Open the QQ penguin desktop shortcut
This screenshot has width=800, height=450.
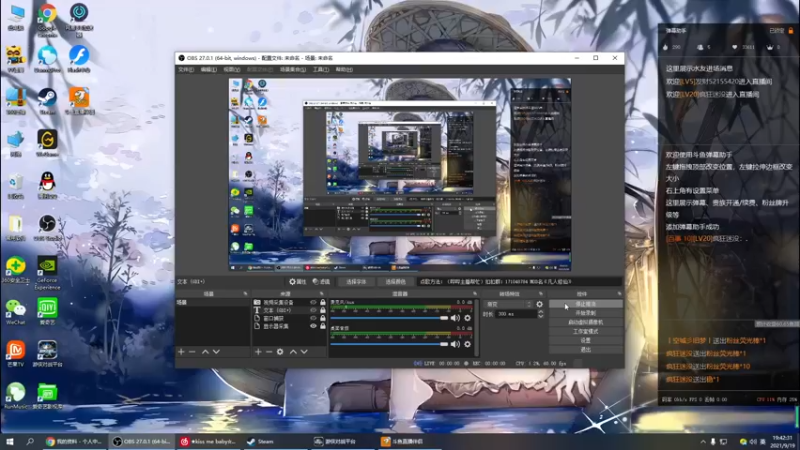pyautogui.click(x=47, y=185)
